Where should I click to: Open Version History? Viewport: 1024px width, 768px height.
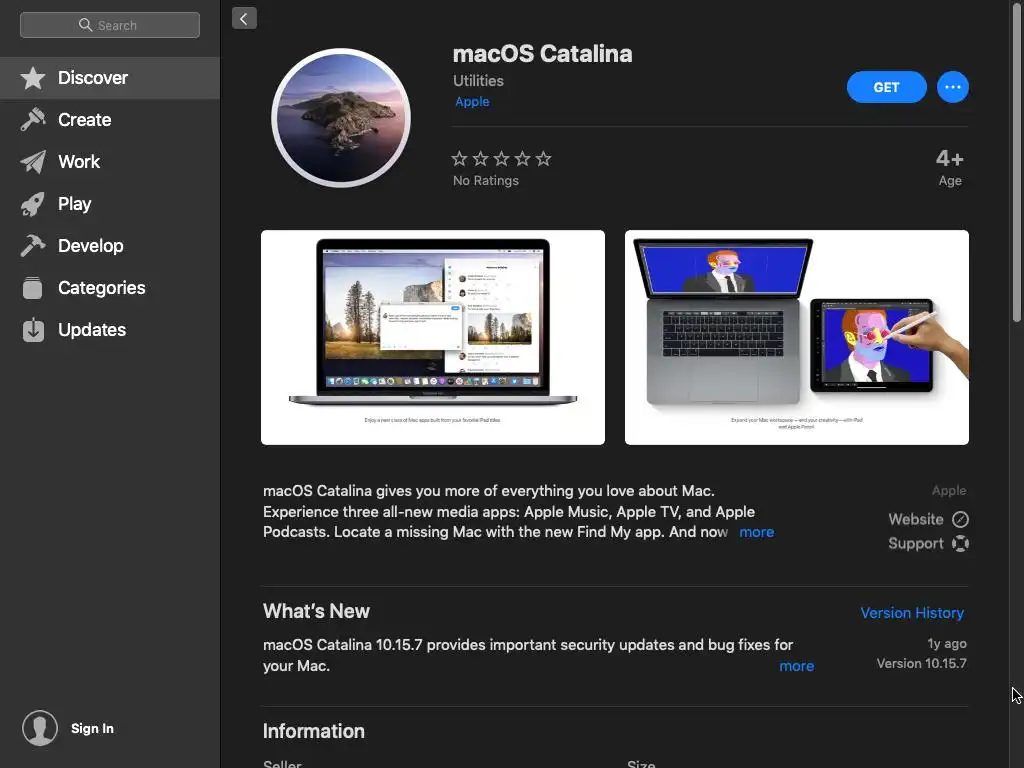pos(912,613)
